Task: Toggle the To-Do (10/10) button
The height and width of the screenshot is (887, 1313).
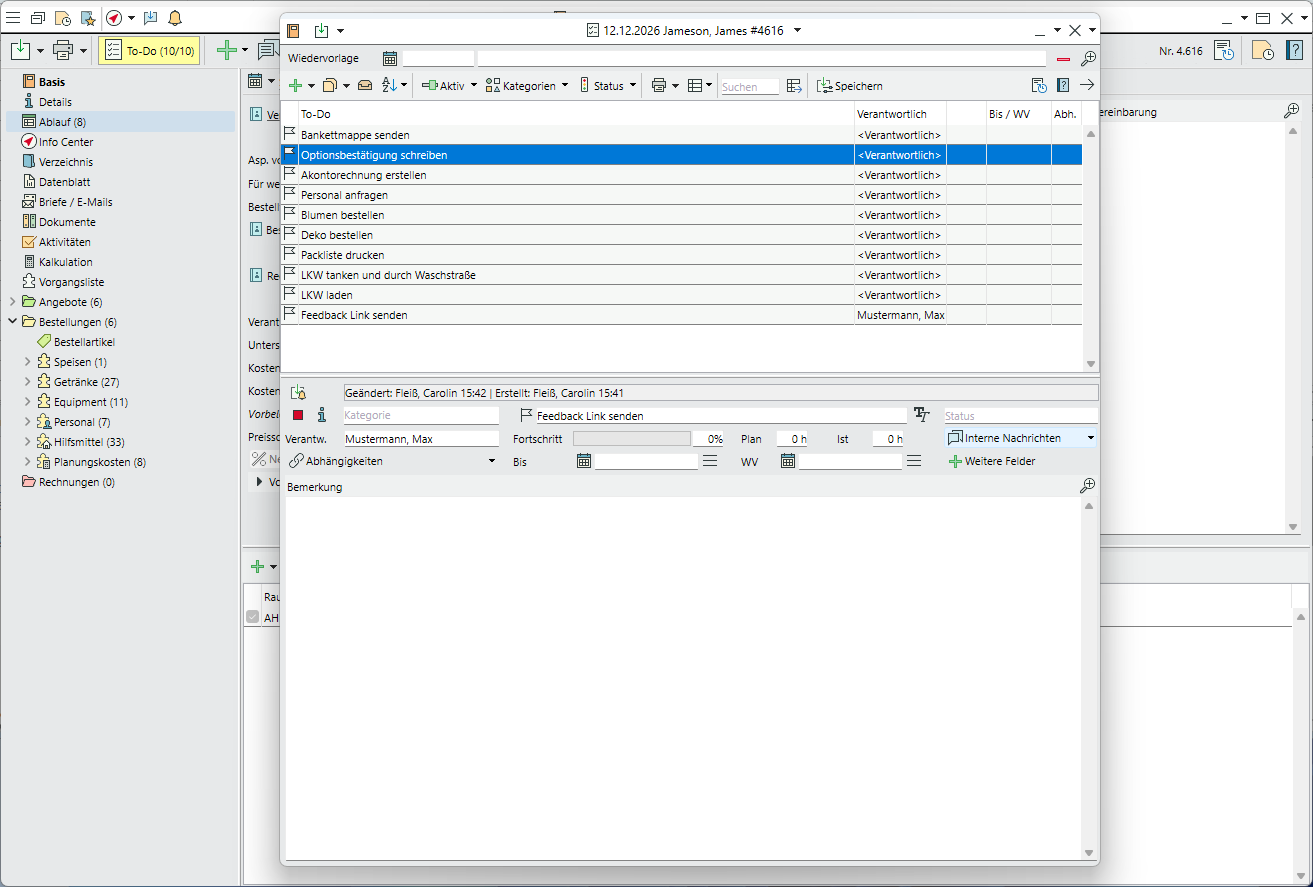Action: [150, 50]
